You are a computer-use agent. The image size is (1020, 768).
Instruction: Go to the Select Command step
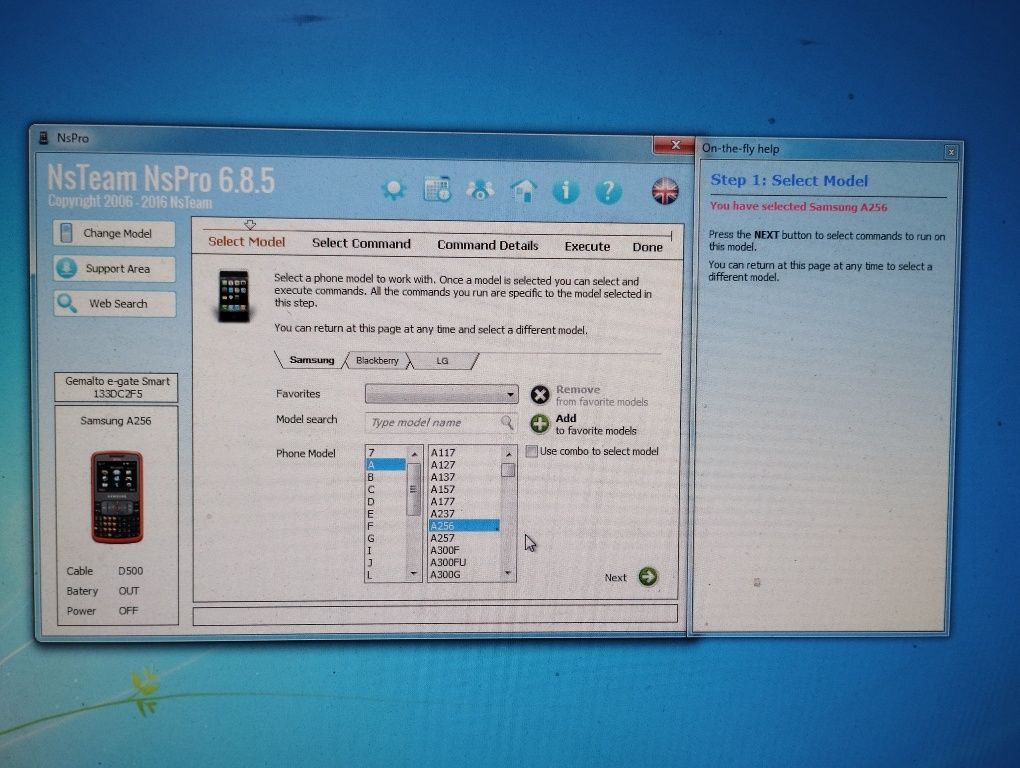tap(361, 243)
